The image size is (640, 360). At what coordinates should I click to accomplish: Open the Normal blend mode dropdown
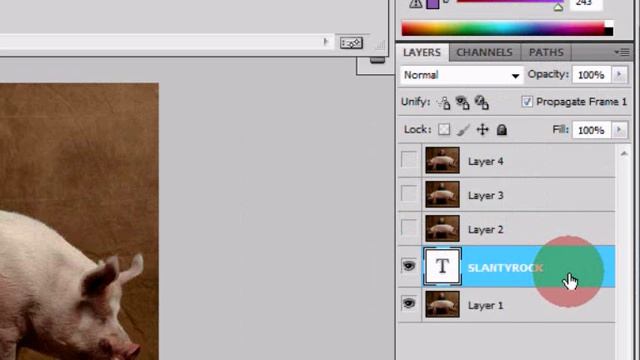click(462, 75)
